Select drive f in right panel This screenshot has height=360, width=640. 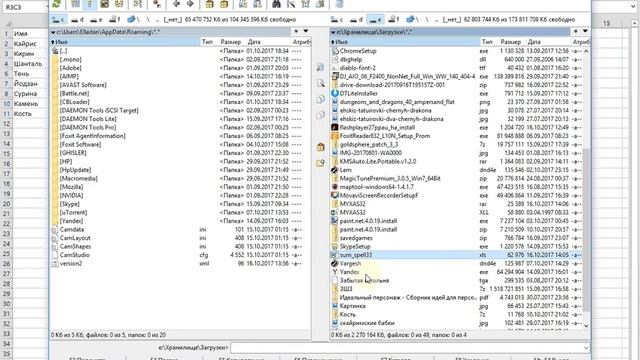pyautogui.click(x=393, y=19)
